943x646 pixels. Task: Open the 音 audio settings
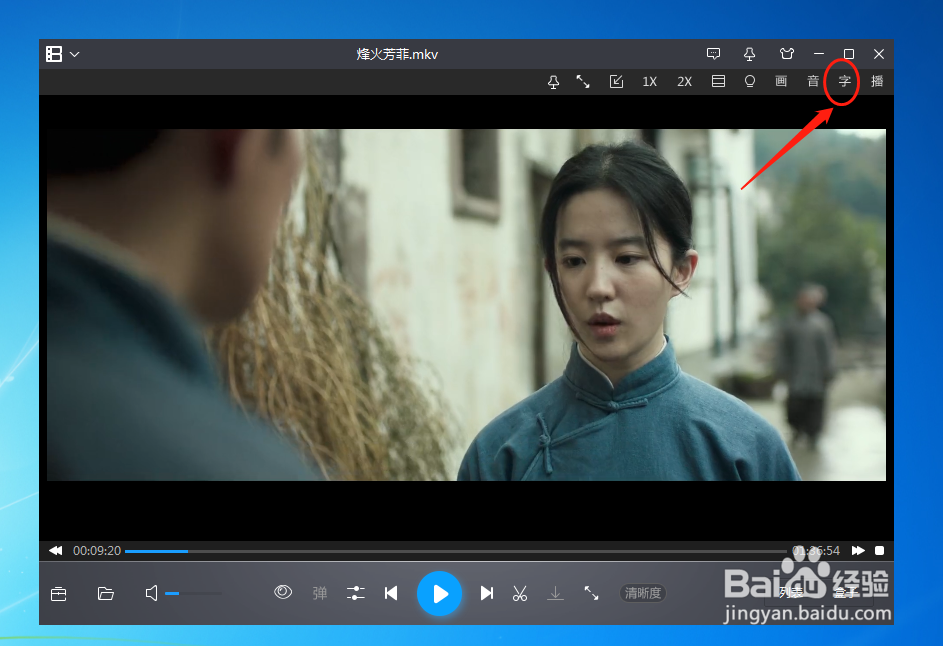(x=813, y=81)
